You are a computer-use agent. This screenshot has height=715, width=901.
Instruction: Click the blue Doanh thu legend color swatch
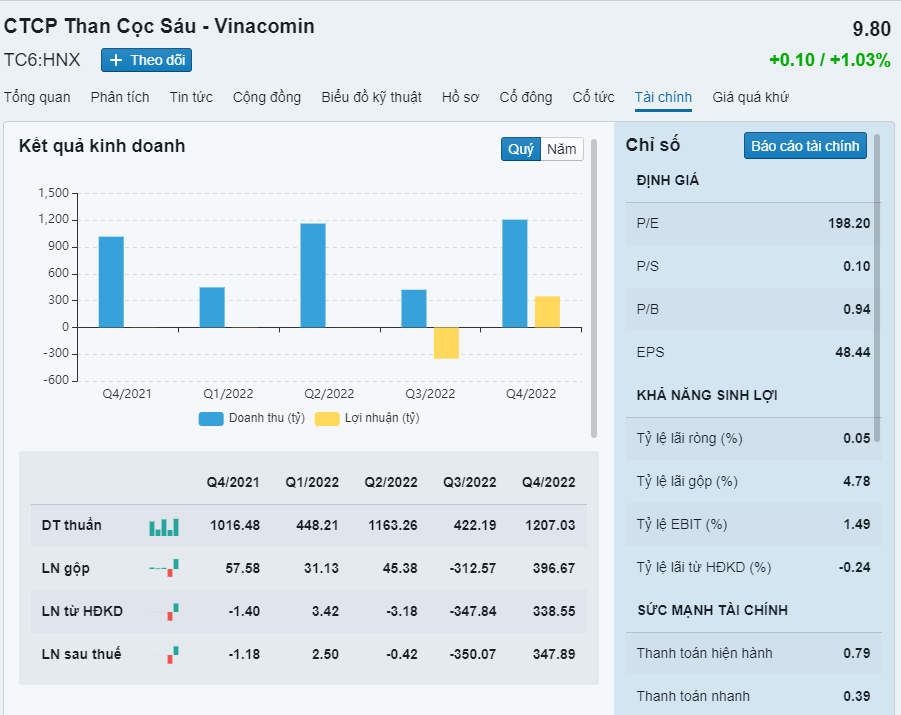tap(211, 418)
